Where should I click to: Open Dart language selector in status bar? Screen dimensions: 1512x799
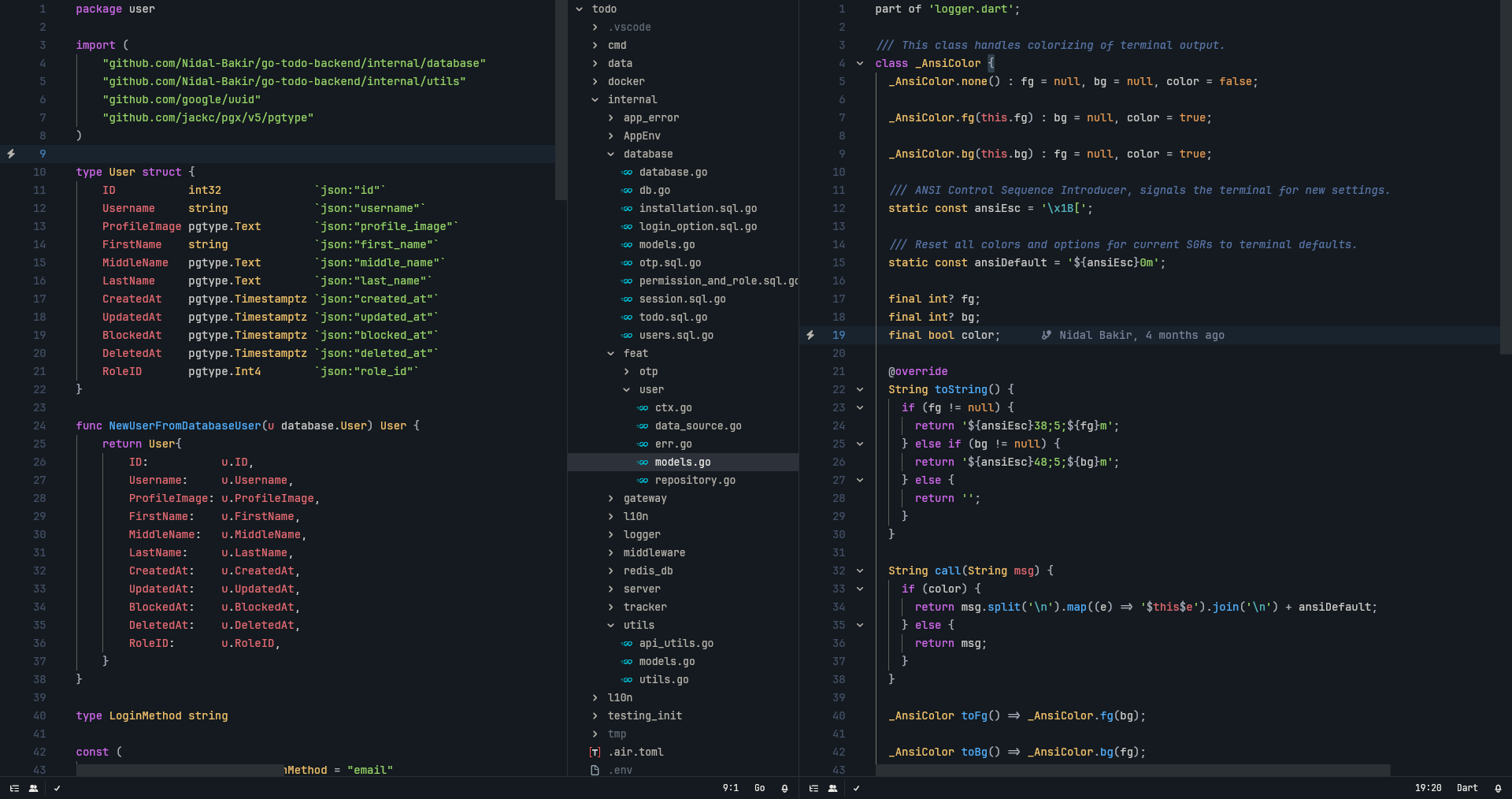point(1467,788)
